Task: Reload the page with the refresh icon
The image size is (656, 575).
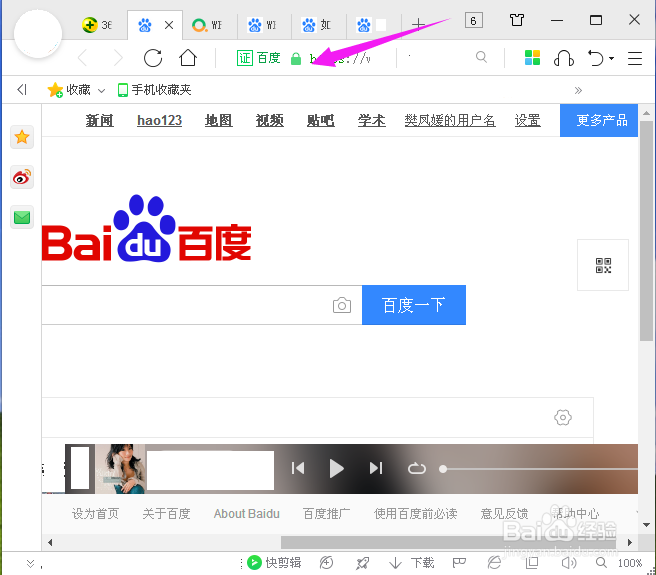Action: [153, 58]
